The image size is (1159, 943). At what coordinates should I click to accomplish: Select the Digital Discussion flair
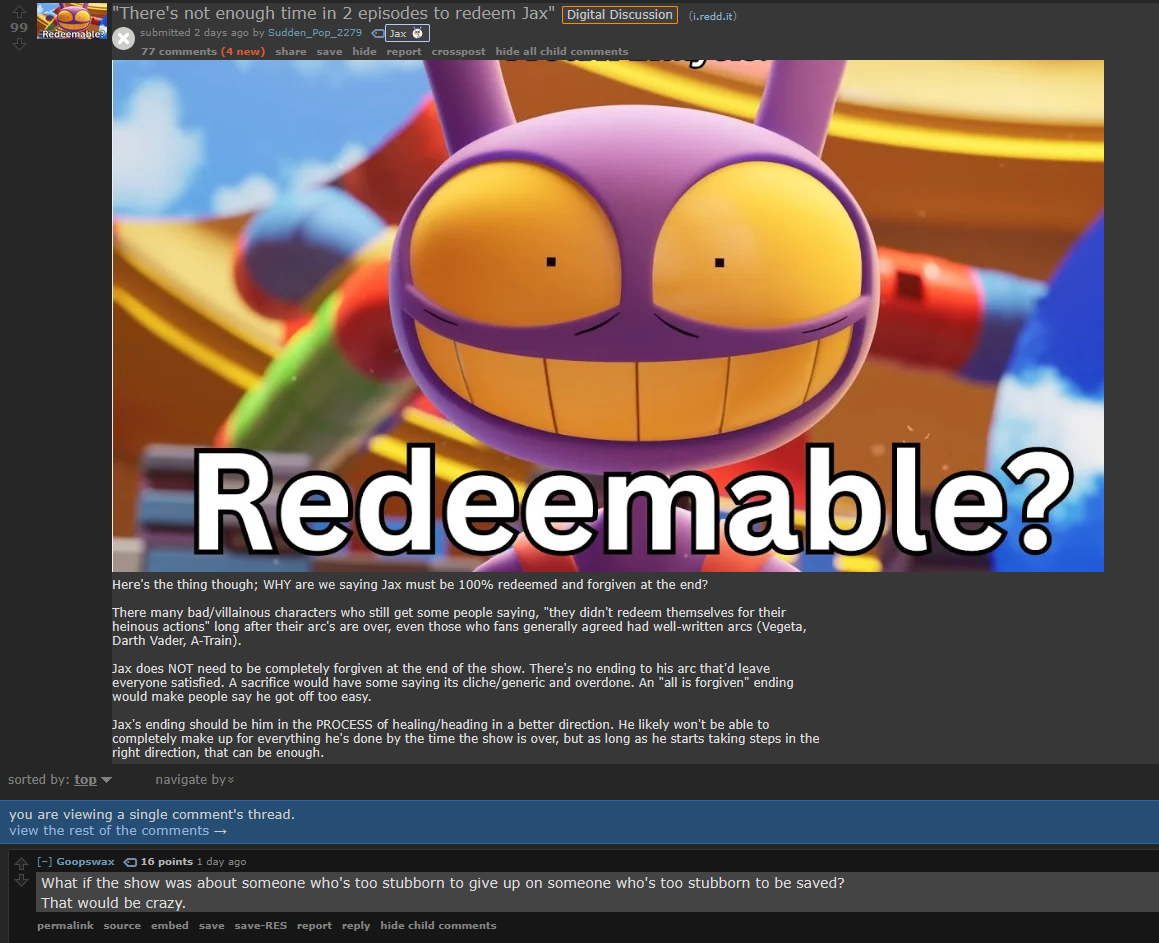click(x=619, y=15)
